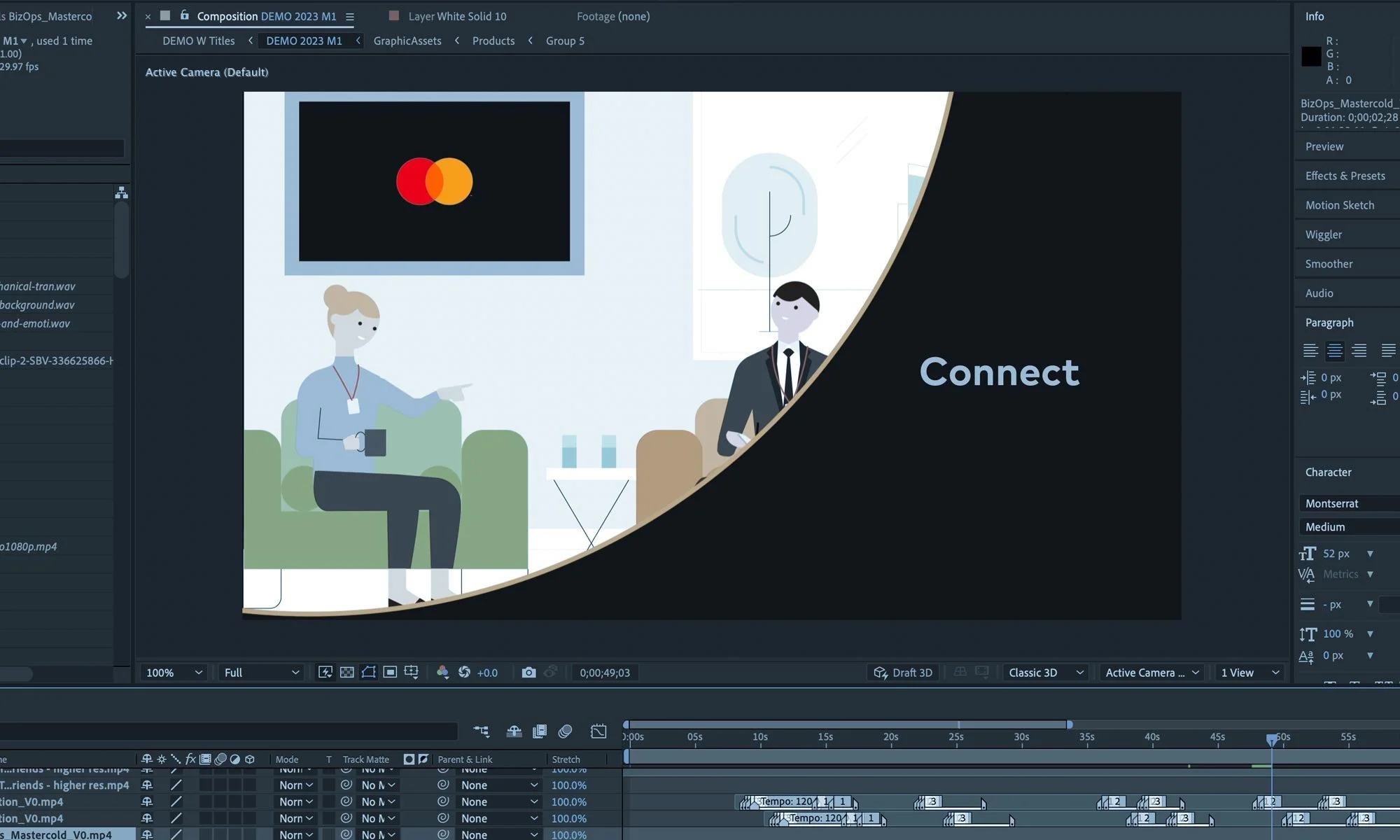This screenshot has height=840, width=1400.
Task: Click the current timecode 0;00;49;03 display
Action: 604,672
